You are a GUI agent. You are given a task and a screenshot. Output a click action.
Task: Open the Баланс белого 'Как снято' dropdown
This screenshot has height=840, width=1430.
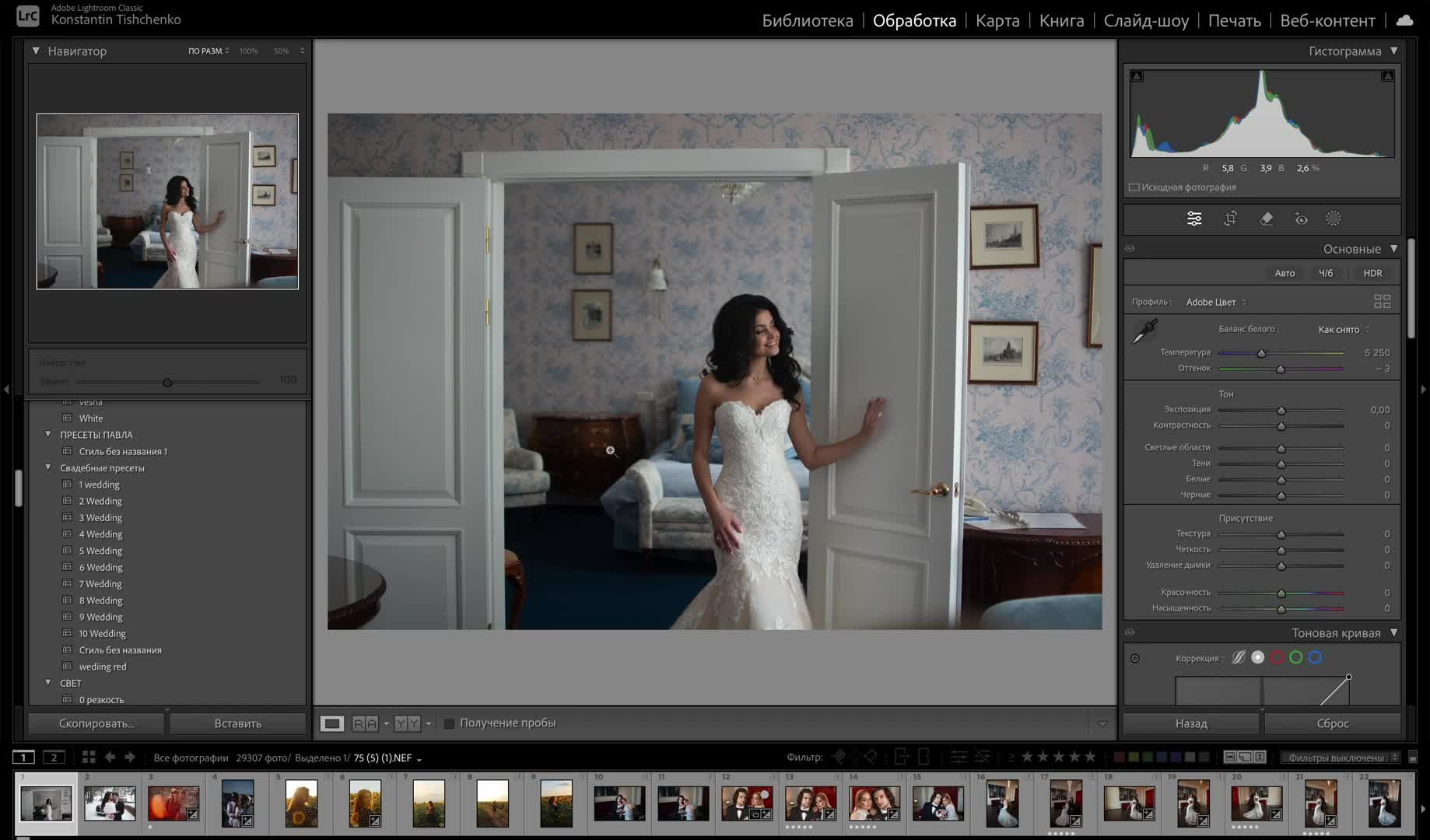point(1344,330)
